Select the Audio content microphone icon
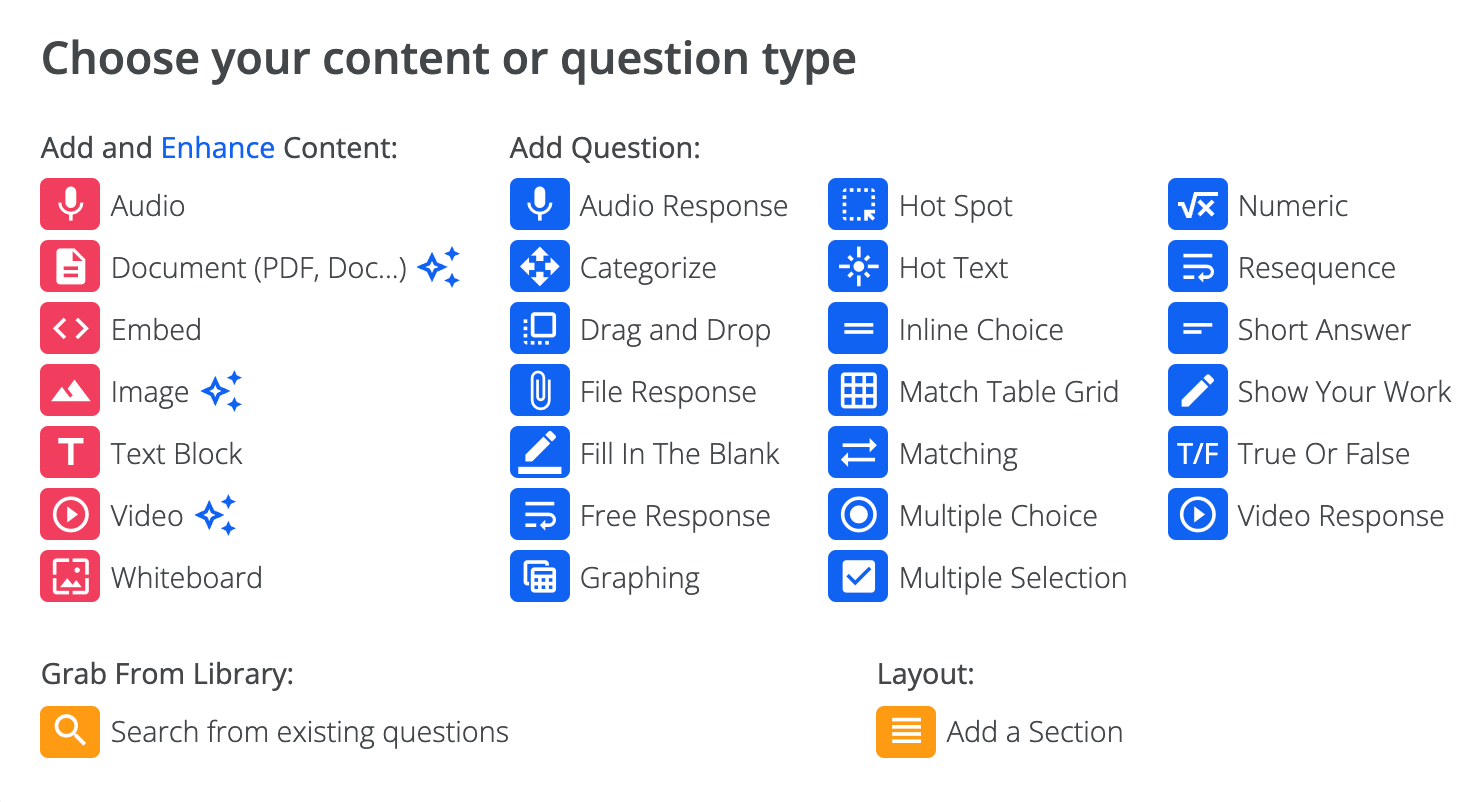This screenshot has width=1482, height=802. pyautogui.click(x=70, y=206)
